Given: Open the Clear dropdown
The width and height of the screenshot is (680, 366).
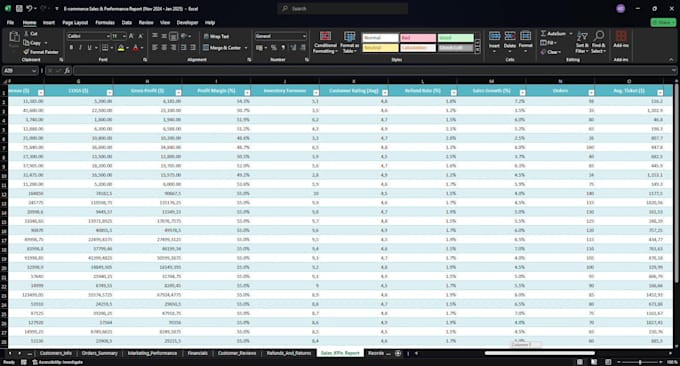Looking at the screenshot, I should 550,52.
